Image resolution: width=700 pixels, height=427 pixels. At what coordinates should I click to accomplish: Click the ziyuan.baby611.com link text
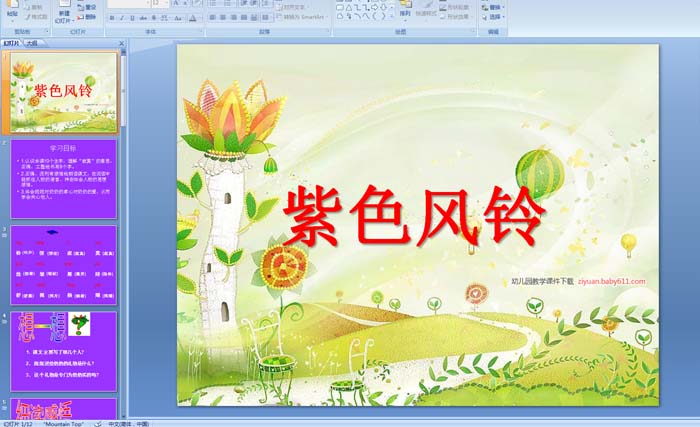tap(612, 281)
